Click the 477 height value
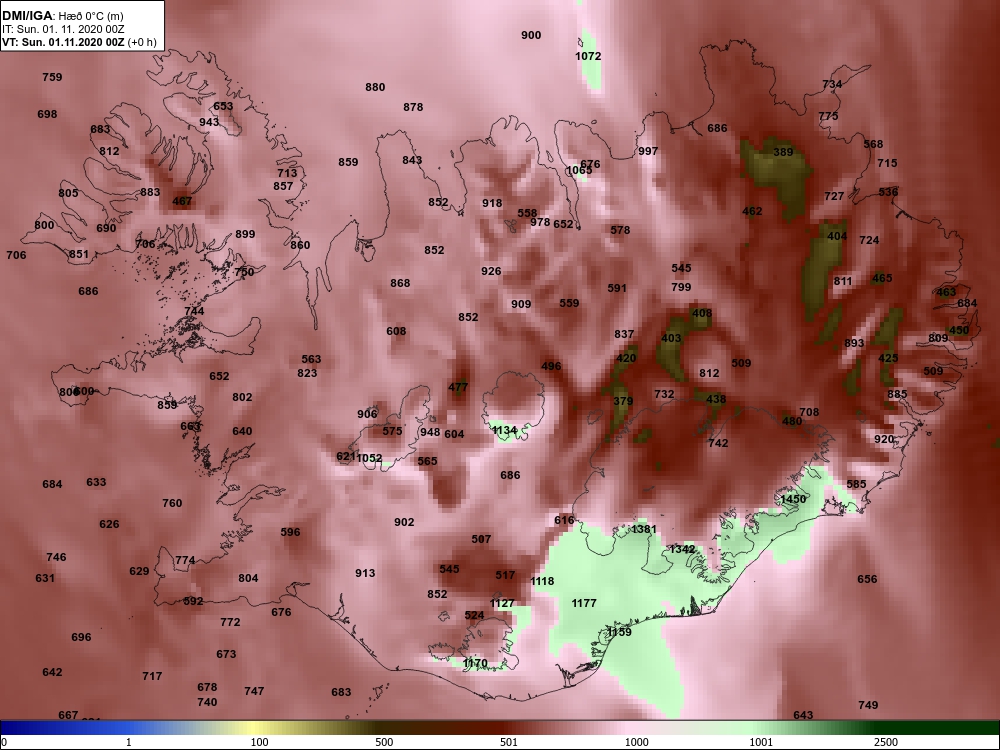This screenshot has width=1000, height=750. pos(458,387)
